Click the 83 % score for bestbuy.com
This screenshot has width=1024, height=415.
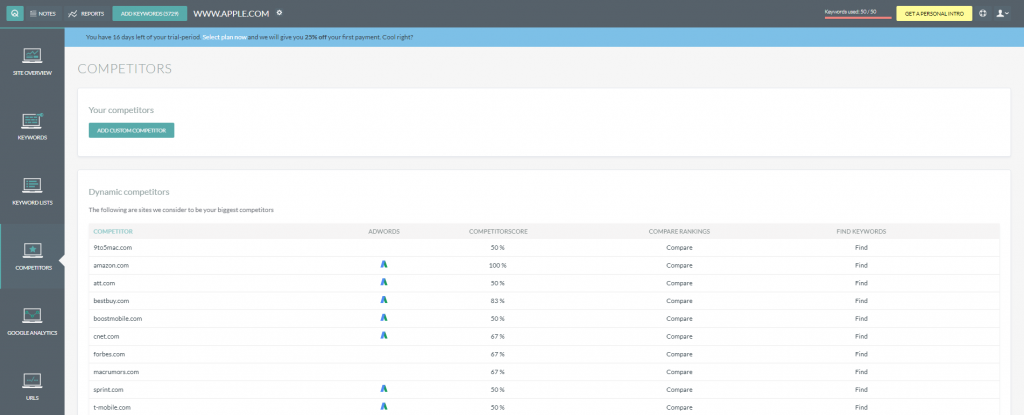coord(498,301)
